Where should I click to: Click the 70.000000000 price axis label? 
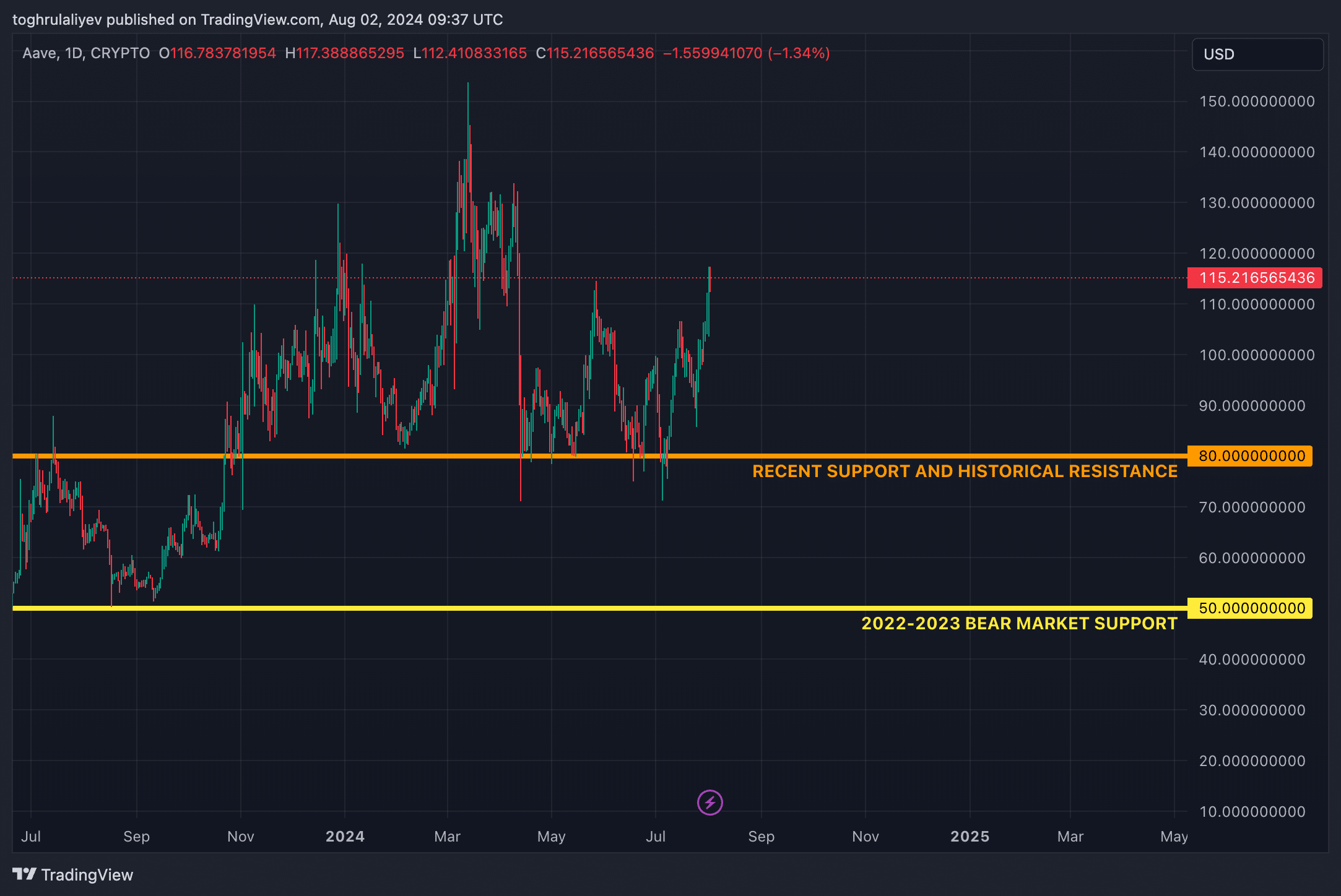[x=1252, y=507]
